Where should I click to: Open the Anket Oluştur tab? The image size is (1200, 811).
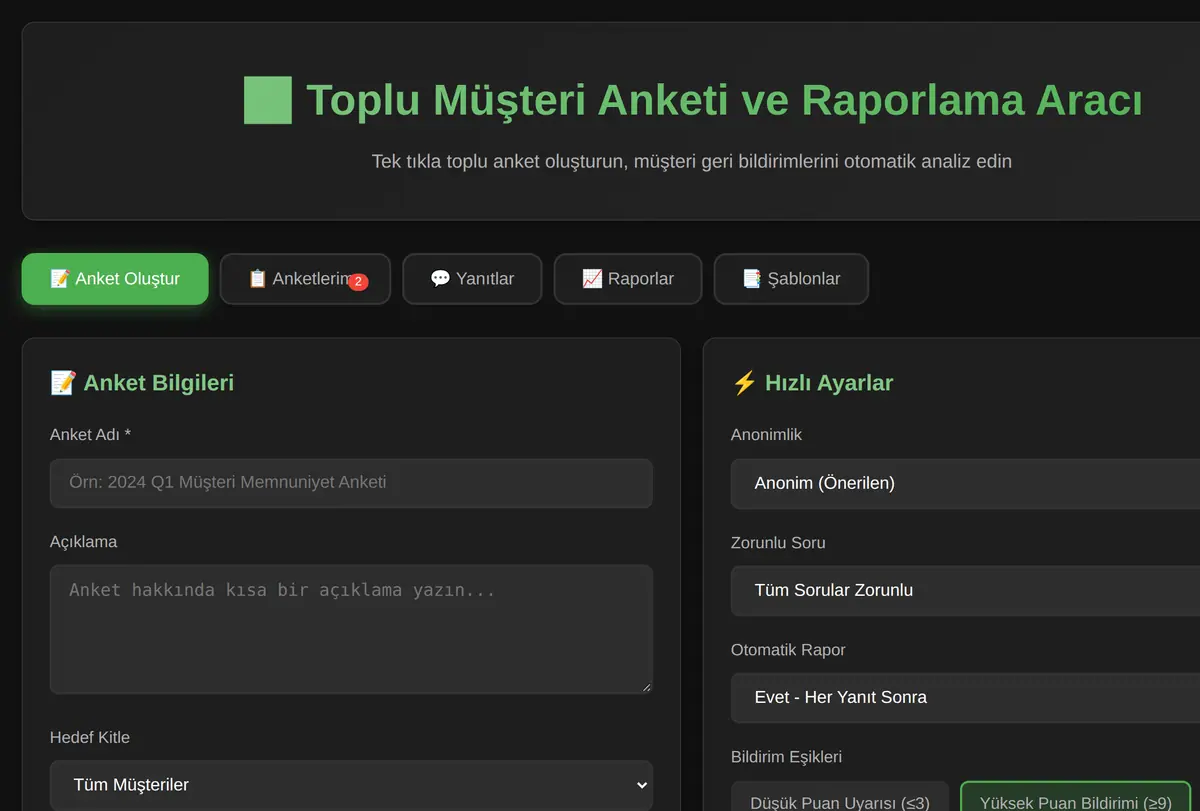(x=115, y=279)
